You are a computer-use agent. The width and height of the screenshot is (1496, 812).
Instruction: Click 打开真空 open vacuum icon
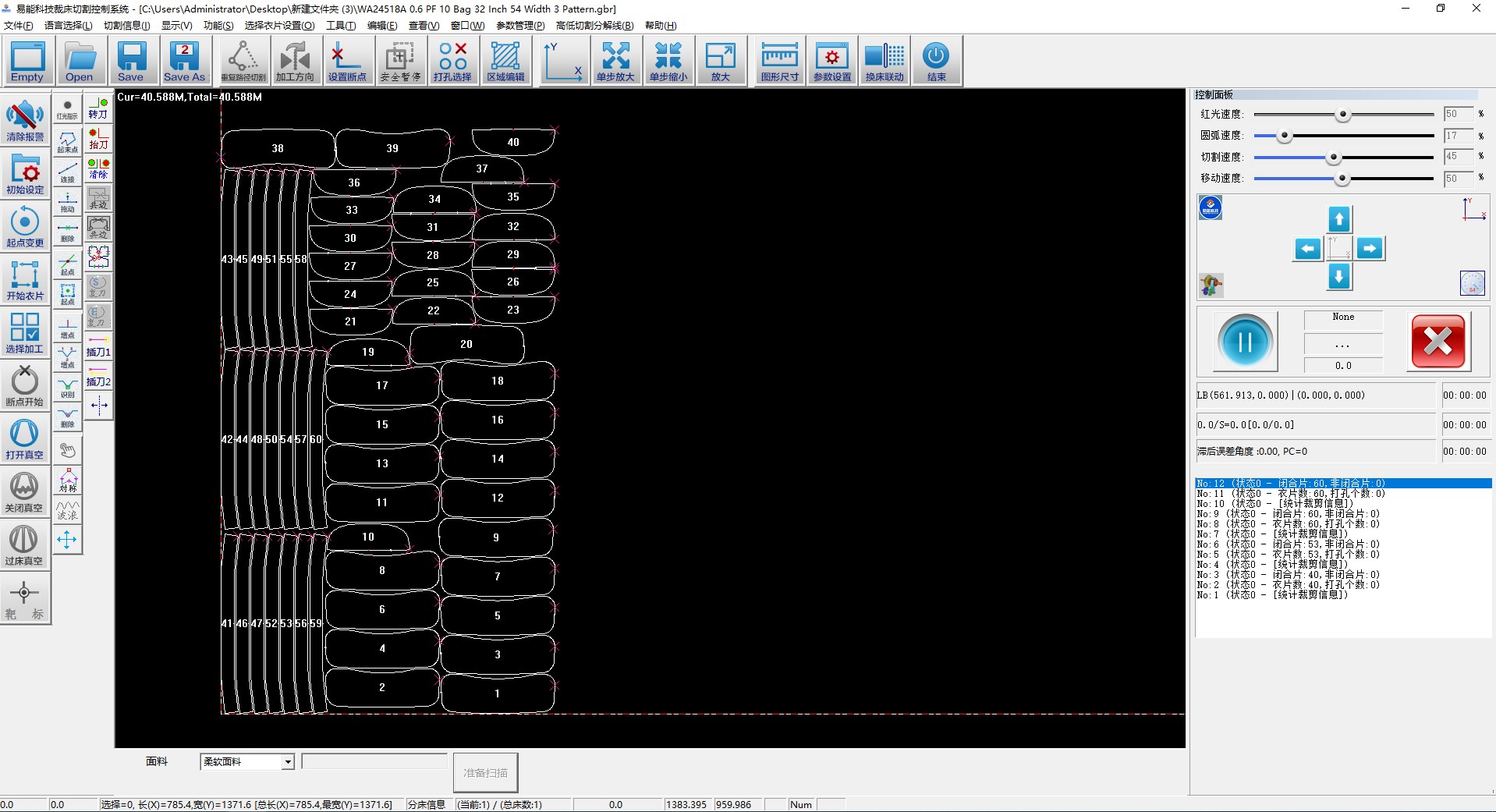point(25,439)
